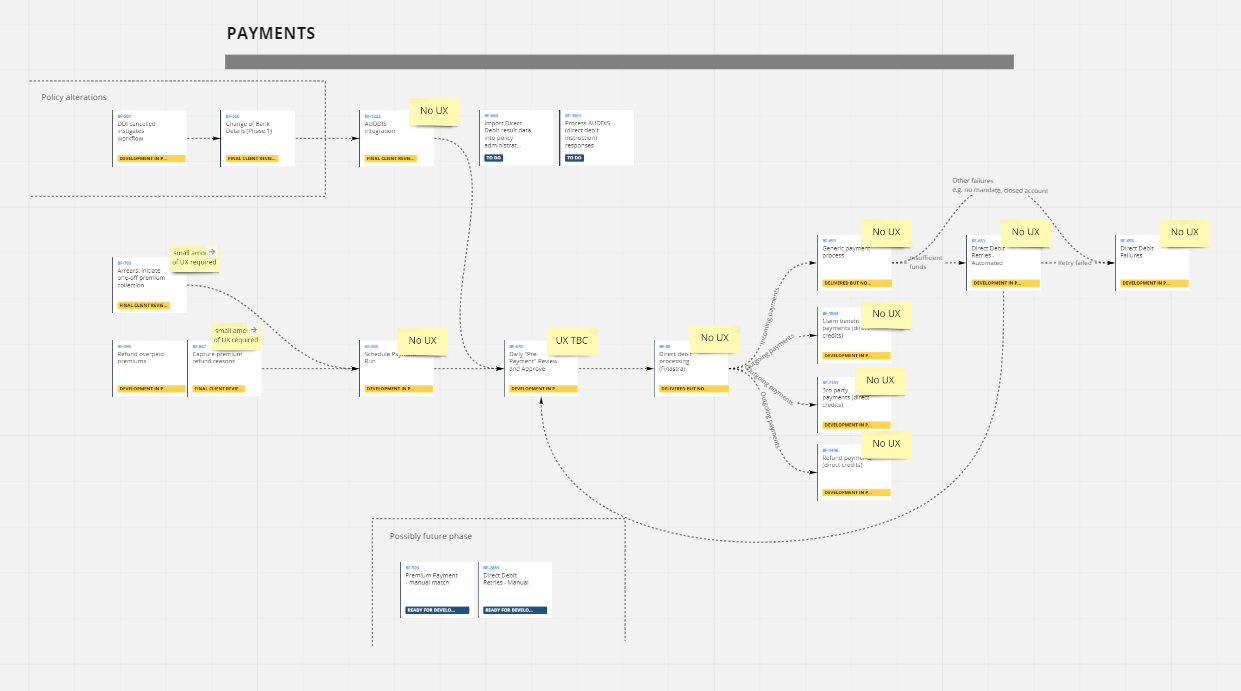Open the blue link on Premium Payment manual match card
Viewport: 1241px width, 691px height.
412,566
